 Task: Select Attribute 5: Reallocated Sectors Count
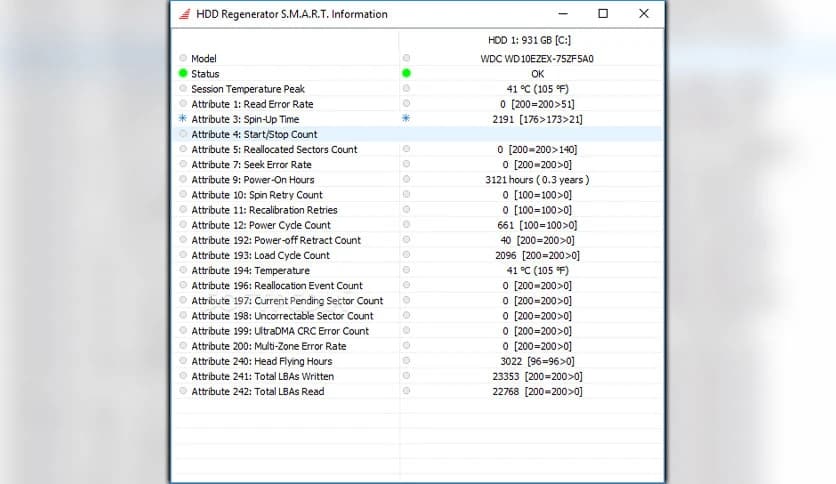(x=275, y=150)
